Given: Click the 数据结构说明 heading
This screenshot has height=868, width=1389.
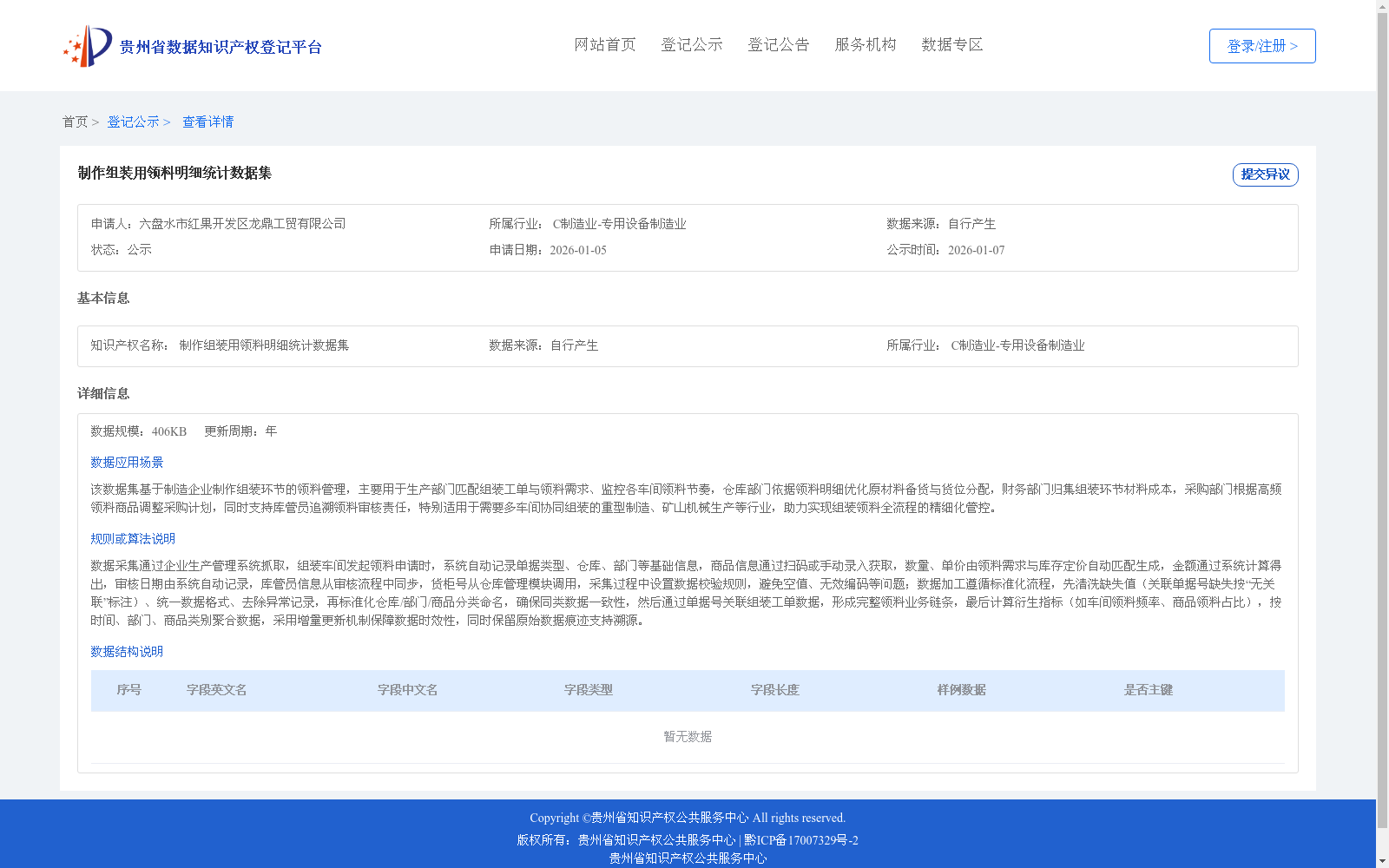Looking at the screenshot, I should (127, 652).
